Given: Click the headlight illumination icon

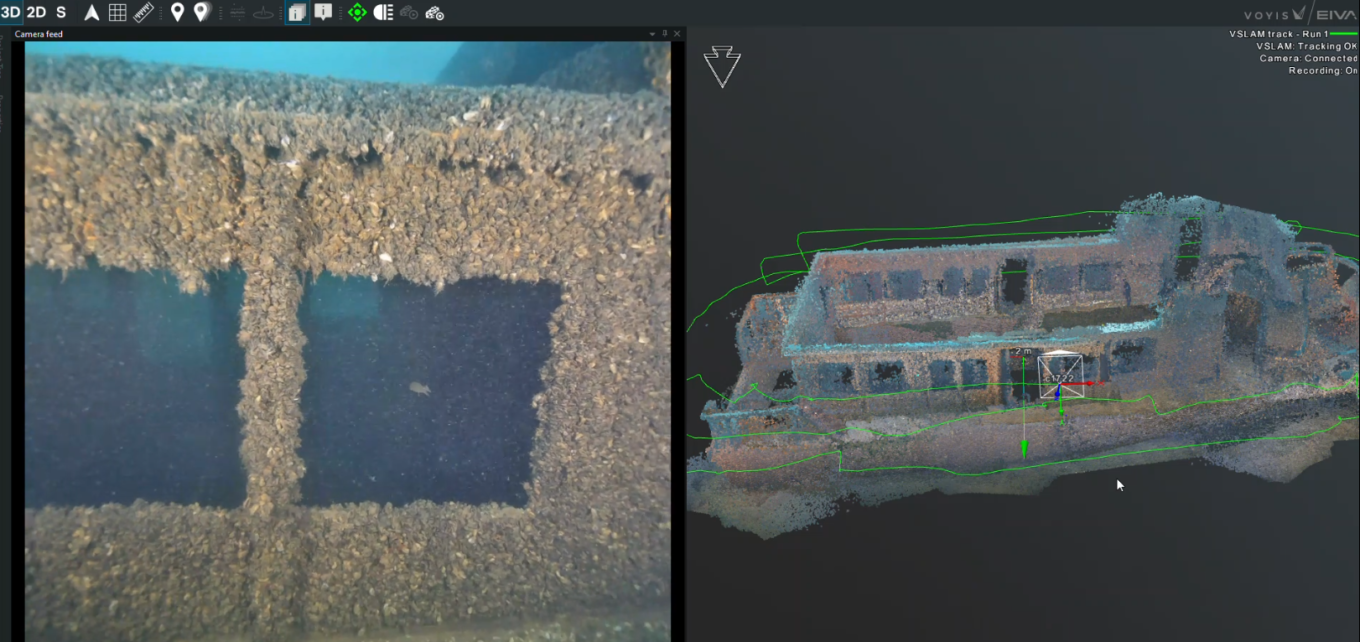Looking at the screenshot, I should [x=384, y=13].
